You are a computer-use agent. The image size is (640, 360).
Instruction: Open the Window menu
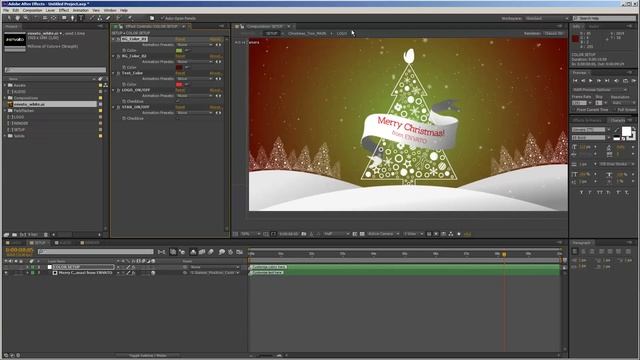tap(110, 10)
